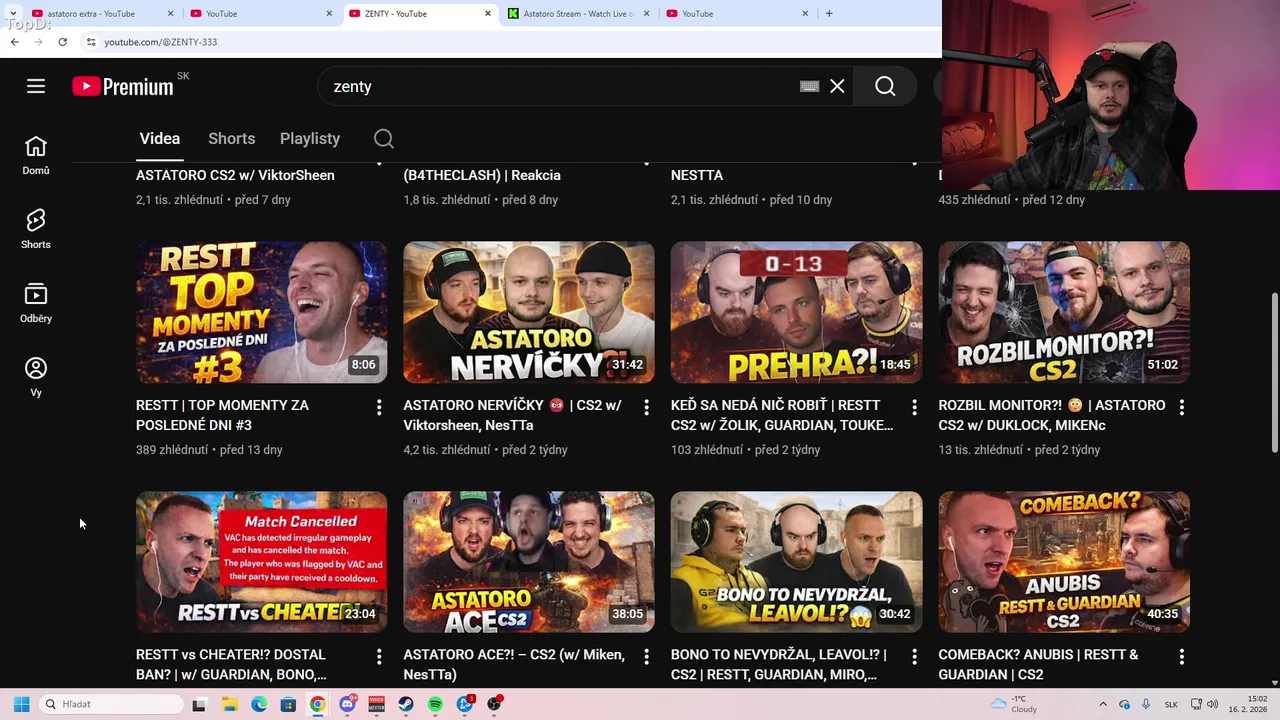Viewport: 1280px width, 720px height.
Task: Click the magnifier search button
Action: (885, 86)
